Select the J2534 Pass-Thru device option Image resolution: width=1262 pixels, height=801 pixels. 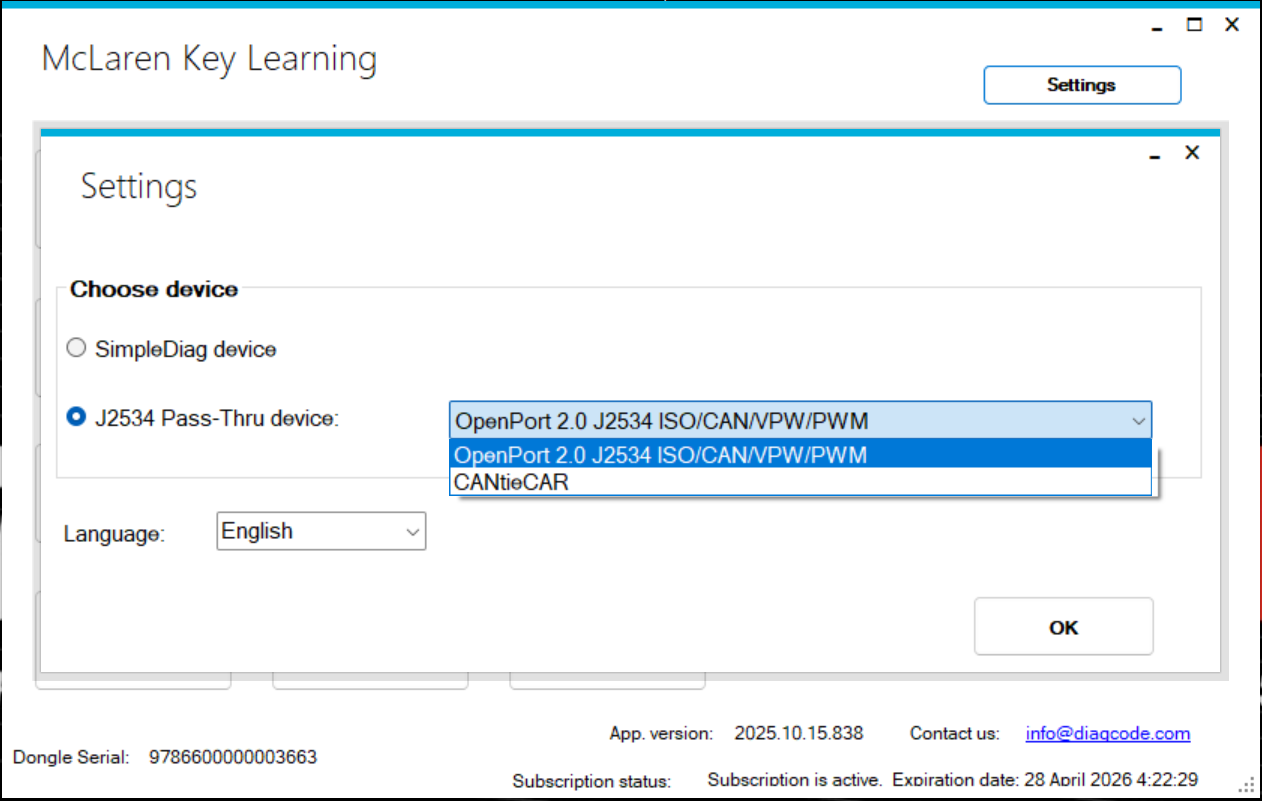point(76,418)
